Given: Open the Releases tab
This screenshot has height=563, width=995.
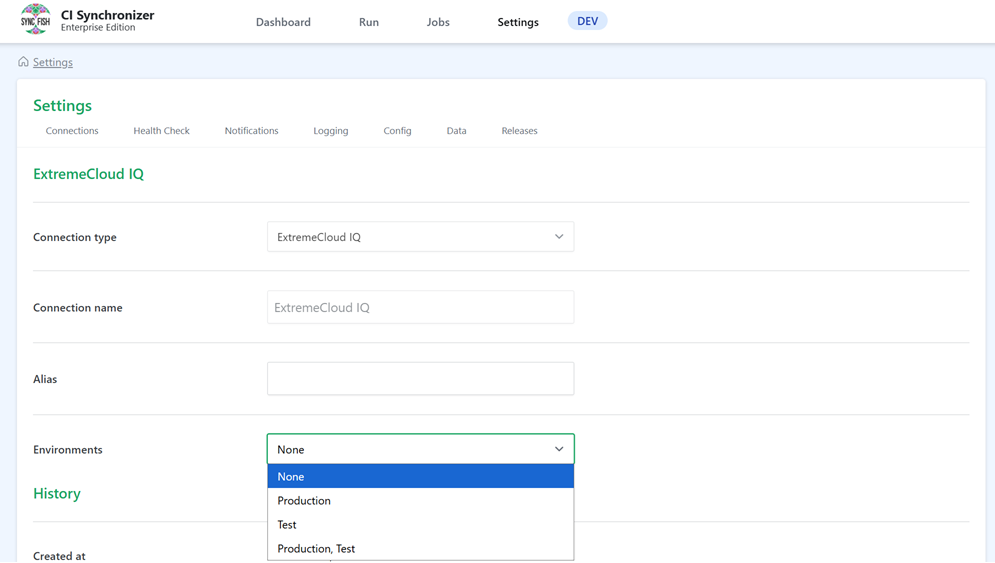Looking at the screenshot, I should click(519, 131).
